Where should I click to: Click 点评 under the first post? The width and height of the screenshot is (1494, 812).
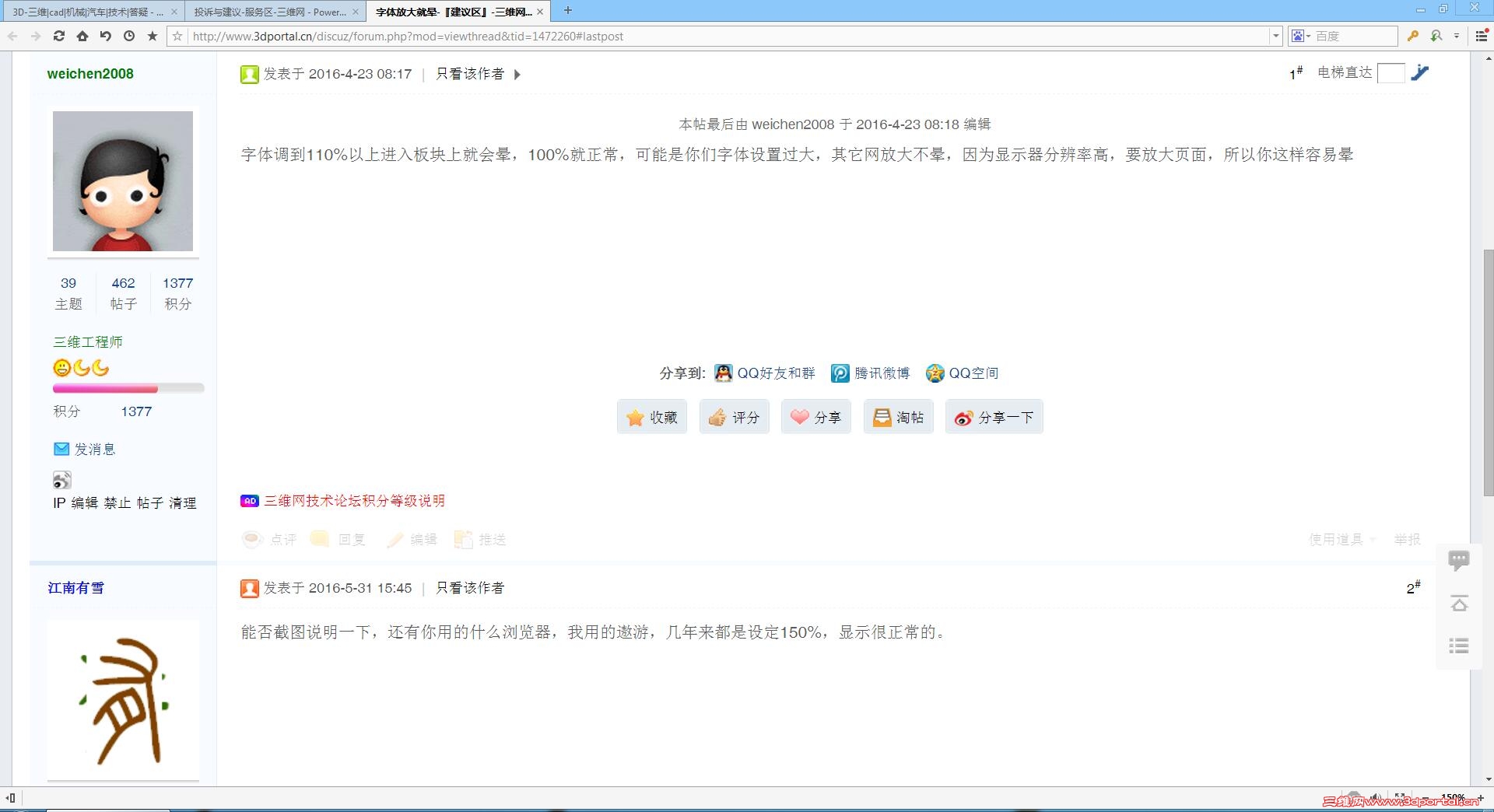(269, 539)
